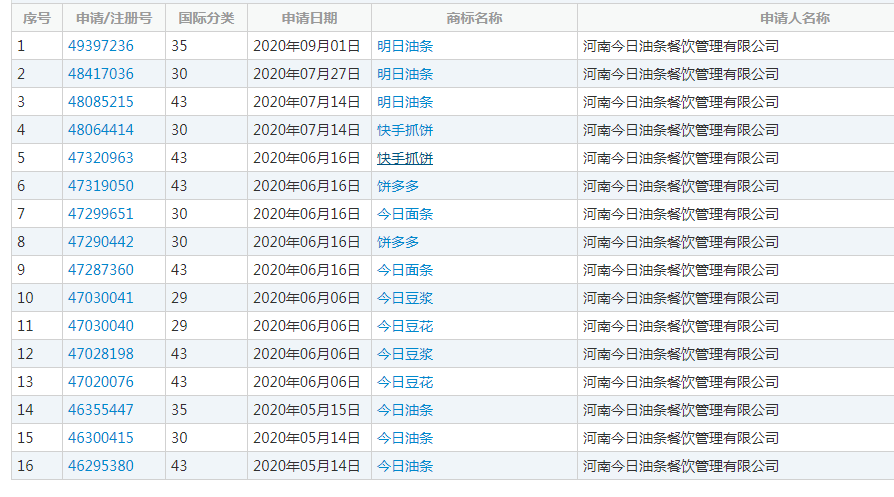Select 2020年05月14日 date in row 15

pos(307,438)
